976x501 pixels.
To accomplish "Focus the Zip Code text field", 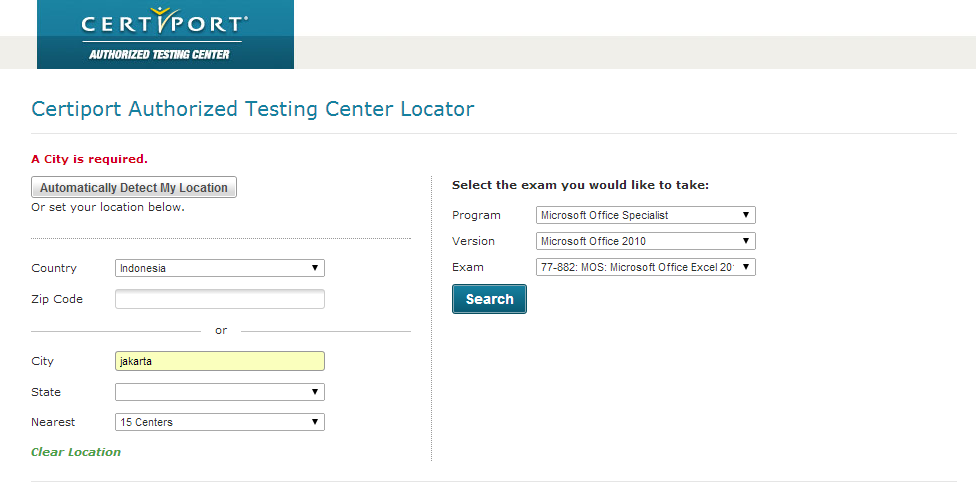I will (x=220, y=299).
